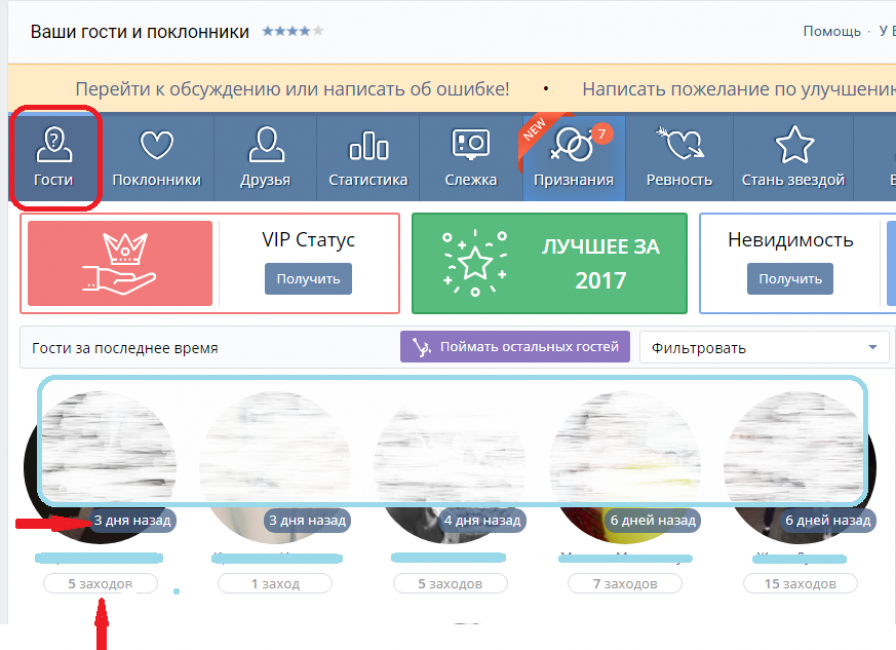Click Получить button under Невидимость
Image resolution: width=896 pixels, height=650 pixels.
790,279
